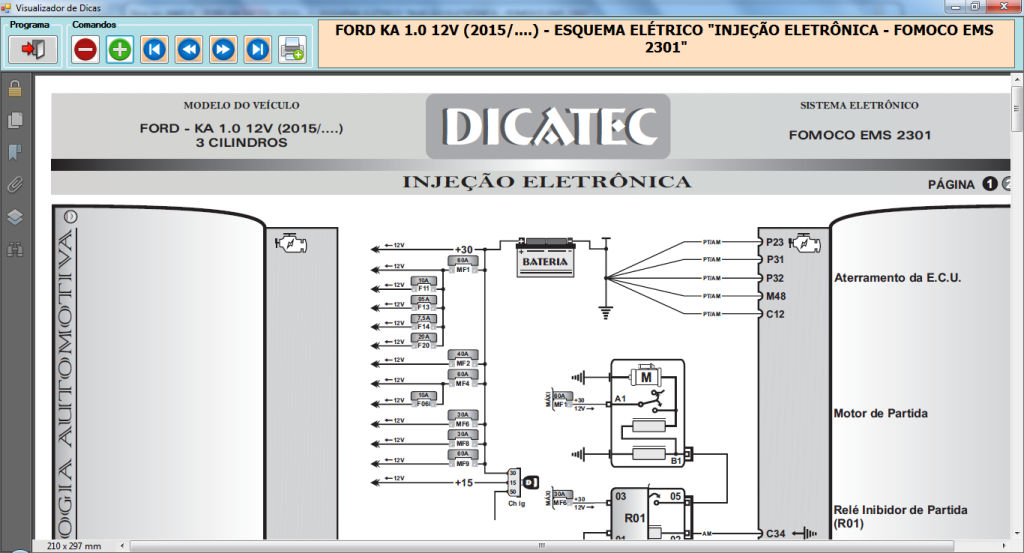The height and width of the screenshot is (553, 1024).
Task: Click the print document icon
Action: pos(292,50)
